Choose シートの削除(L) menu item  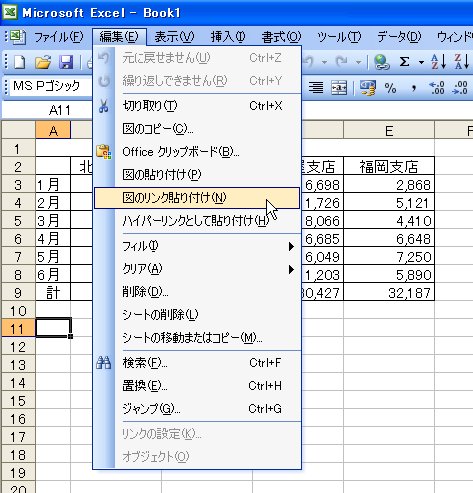pyautogui.click(x=197, y=315)
